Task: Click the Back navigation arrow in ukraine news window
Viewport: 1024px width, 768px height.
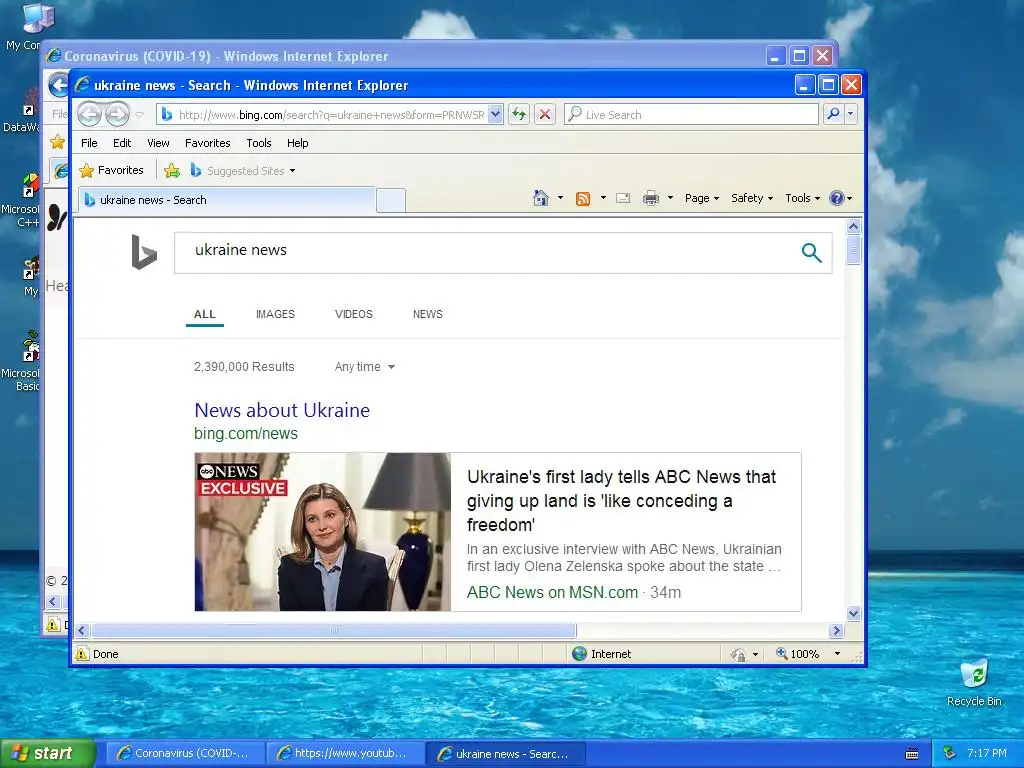Action: pyautogui.click(x=89, y=115)
